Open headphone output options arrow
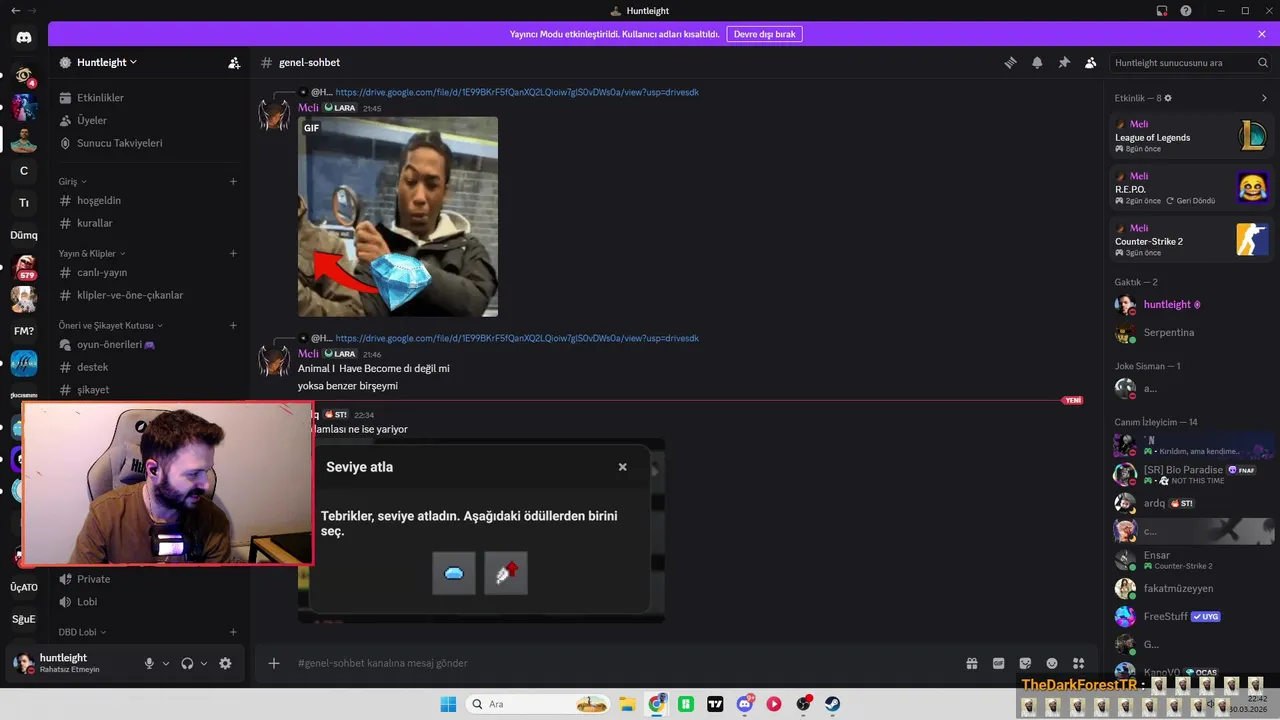The width and height of the screenshot is (1280, 720). [x=204, y=663]
